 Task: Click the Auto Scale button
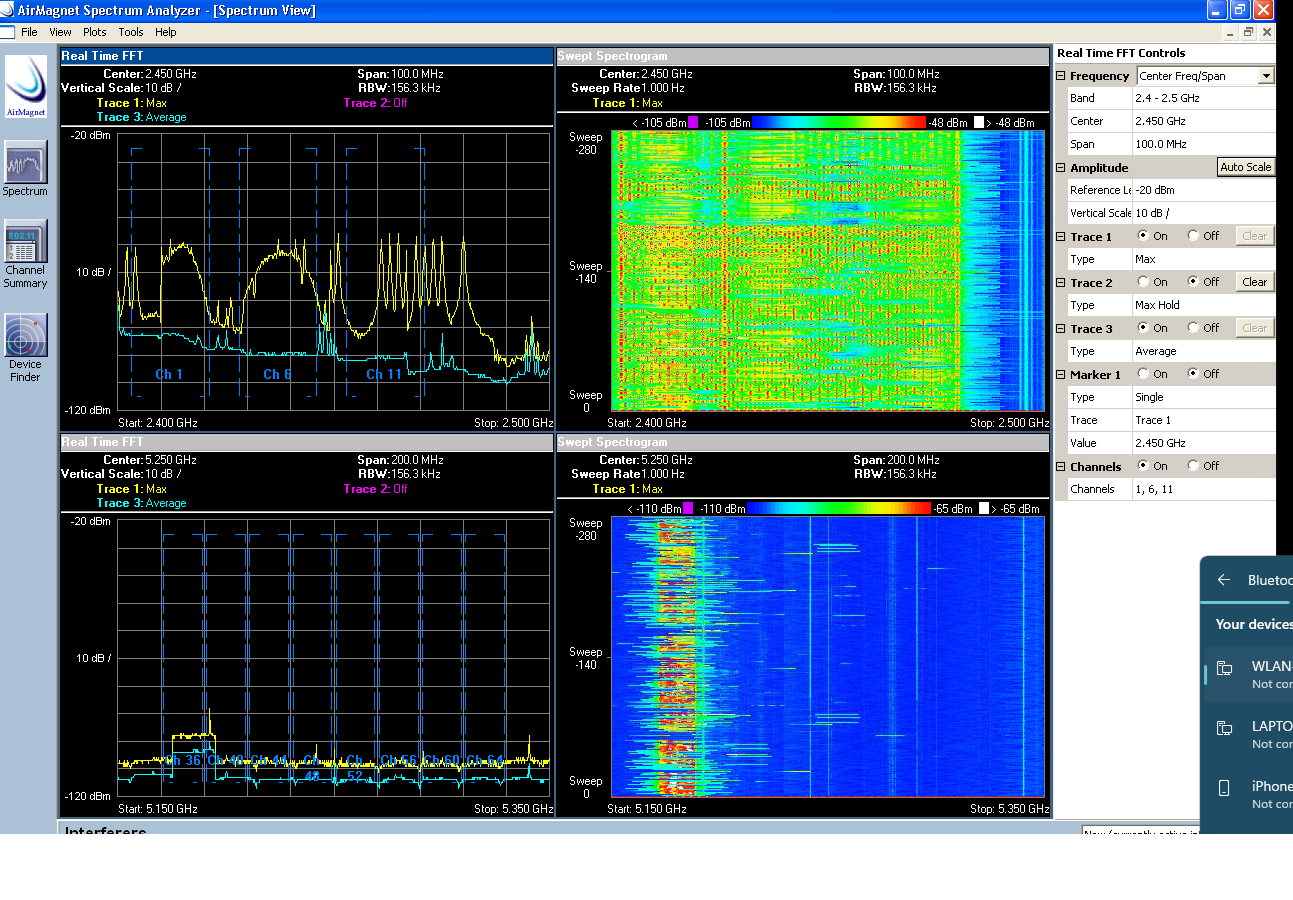[x=1246, y=167]
